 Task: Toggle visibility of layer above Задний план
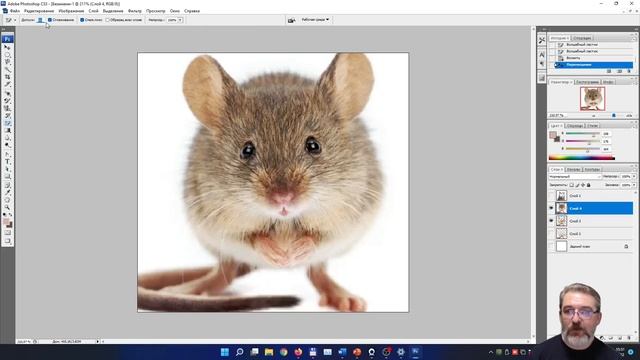(551, 234)
